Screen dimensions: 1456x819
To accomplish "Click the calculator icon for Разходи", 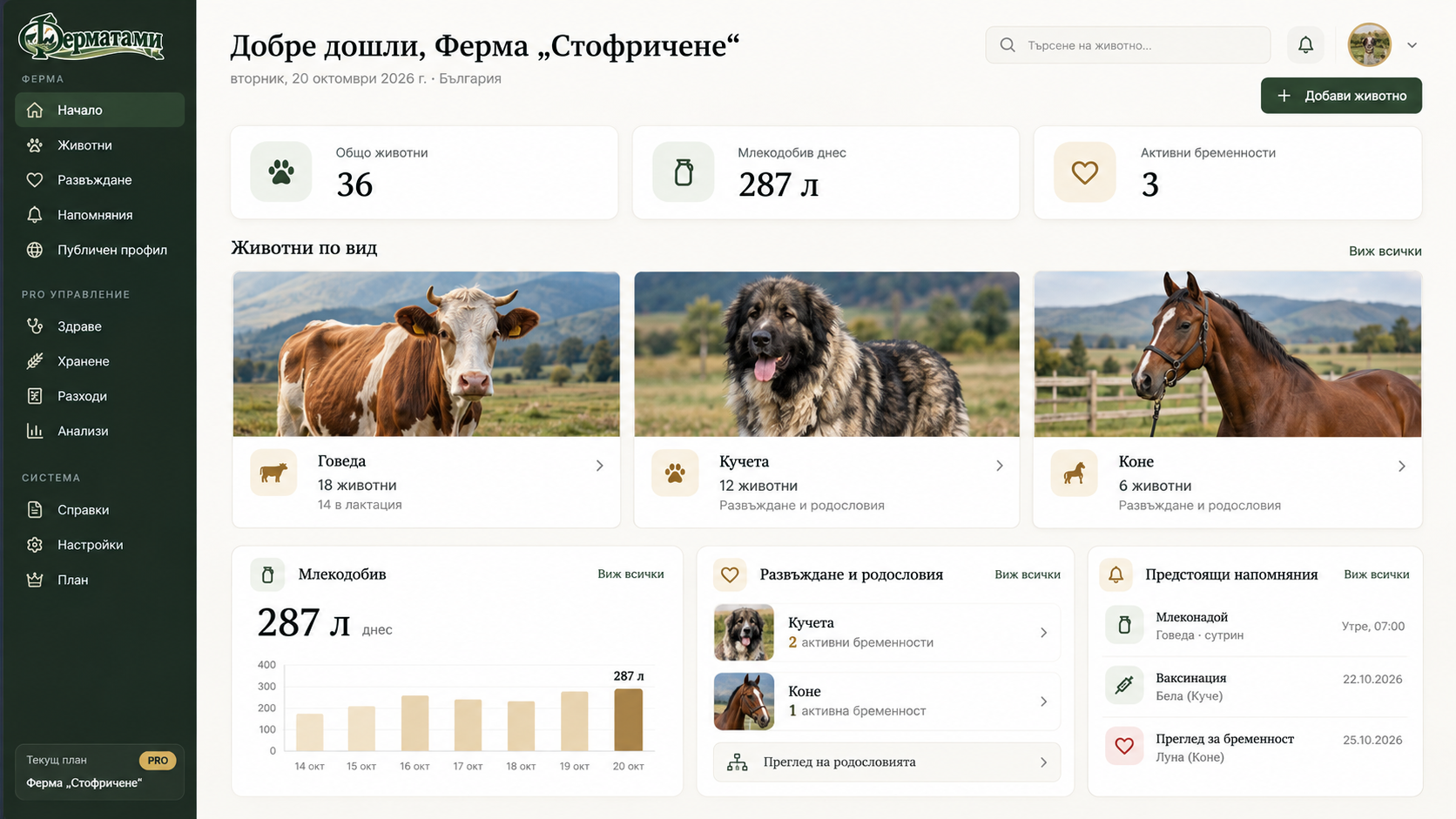I will point(35,396).
